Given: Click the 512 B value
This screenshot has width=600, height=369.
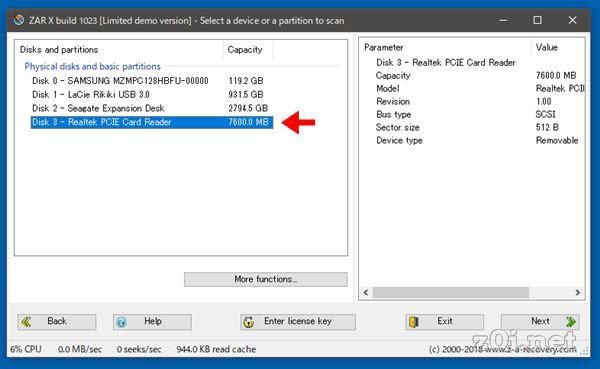Looking at the screenshot, I should pyautogui.click(x=547, y=127).
